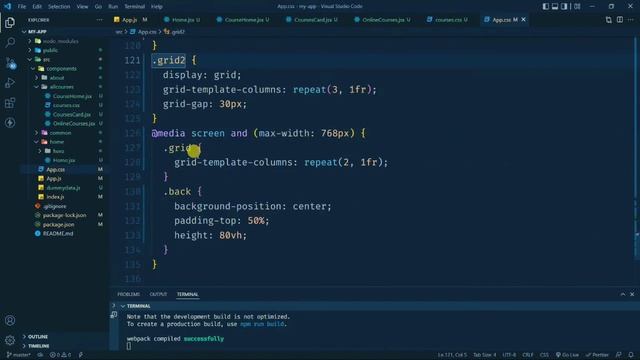The height and width of the screenshot is (360, 640).
Task: Switch to the Output panel tab
Action: point(158,294)
